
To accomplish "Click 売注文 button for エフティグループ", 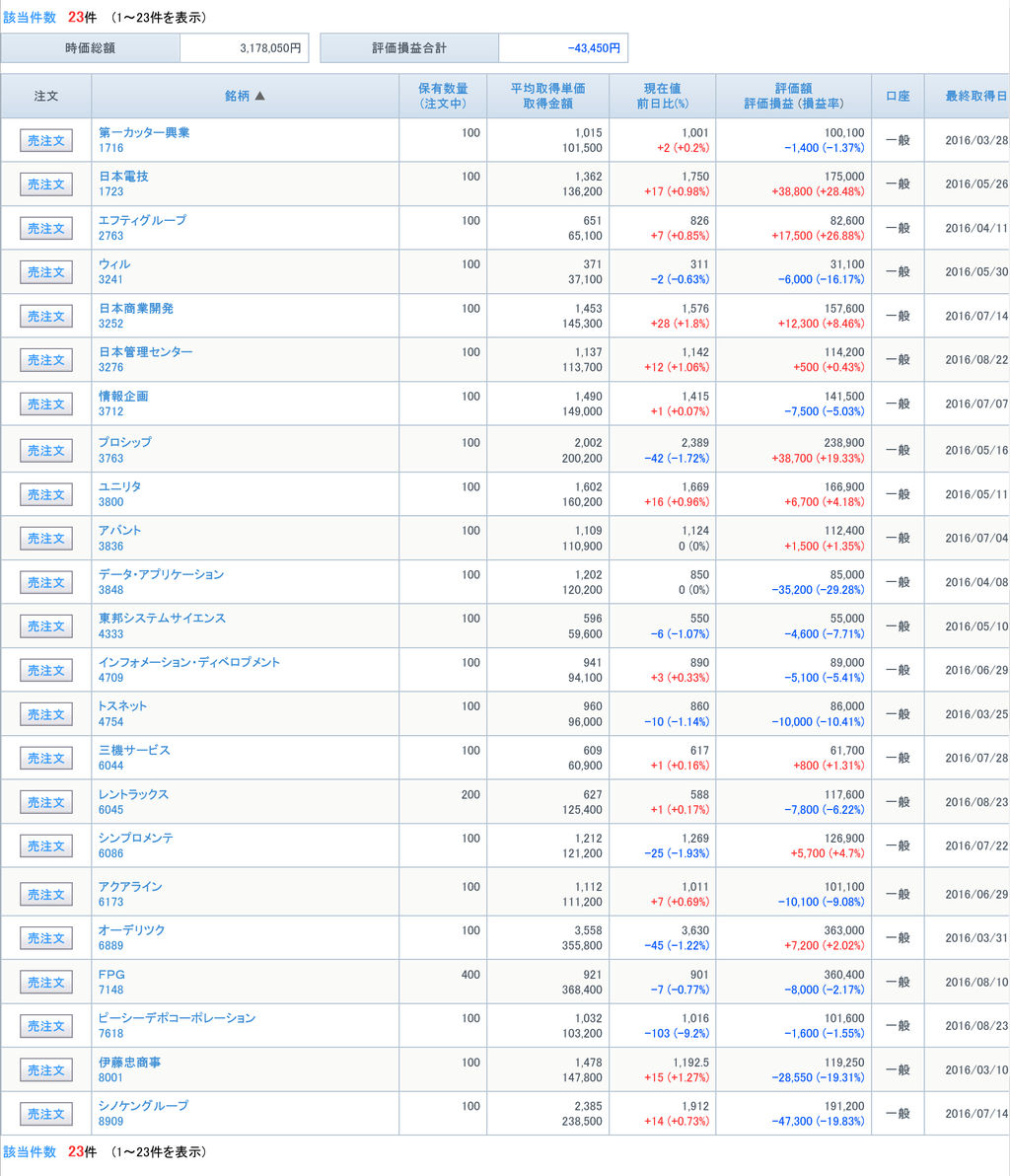I will pyautogui.click(x=45, y=229).
